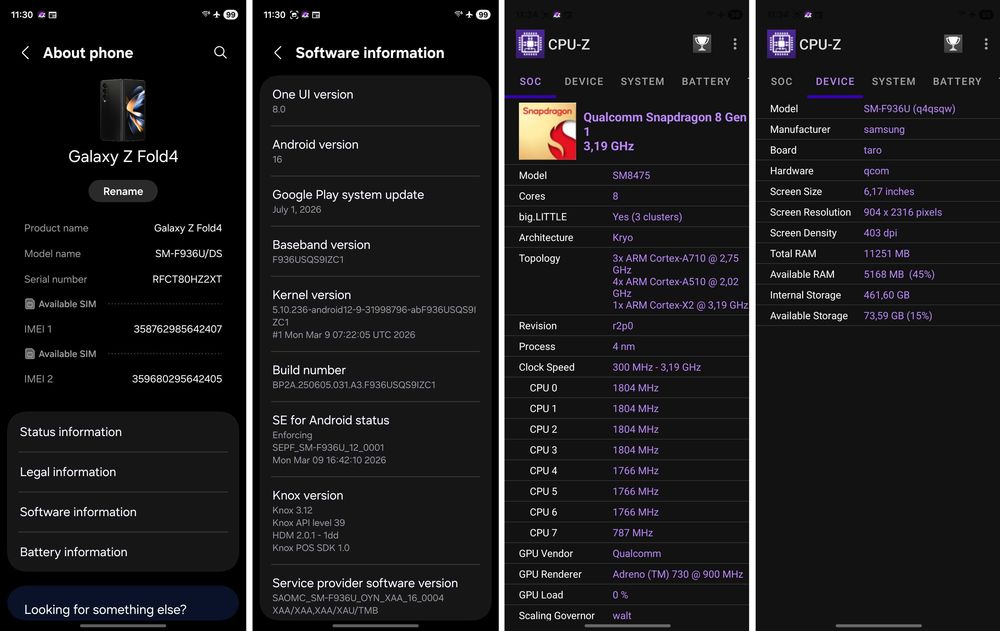This screenshot has height=631, width=1000.
Task: Switch to SYSTEM tab in left CPU-Z screen
Action: click(x=642, y=82)
